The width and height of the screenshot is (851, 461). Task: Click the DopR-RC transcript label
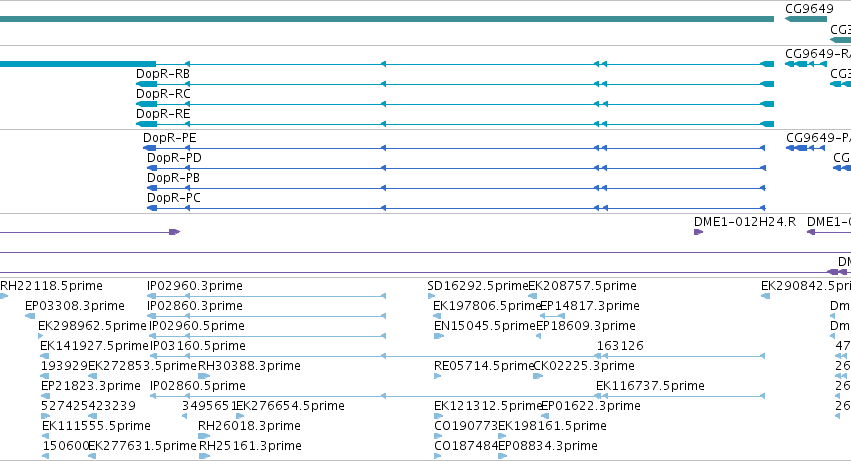(x=163, y=94)
